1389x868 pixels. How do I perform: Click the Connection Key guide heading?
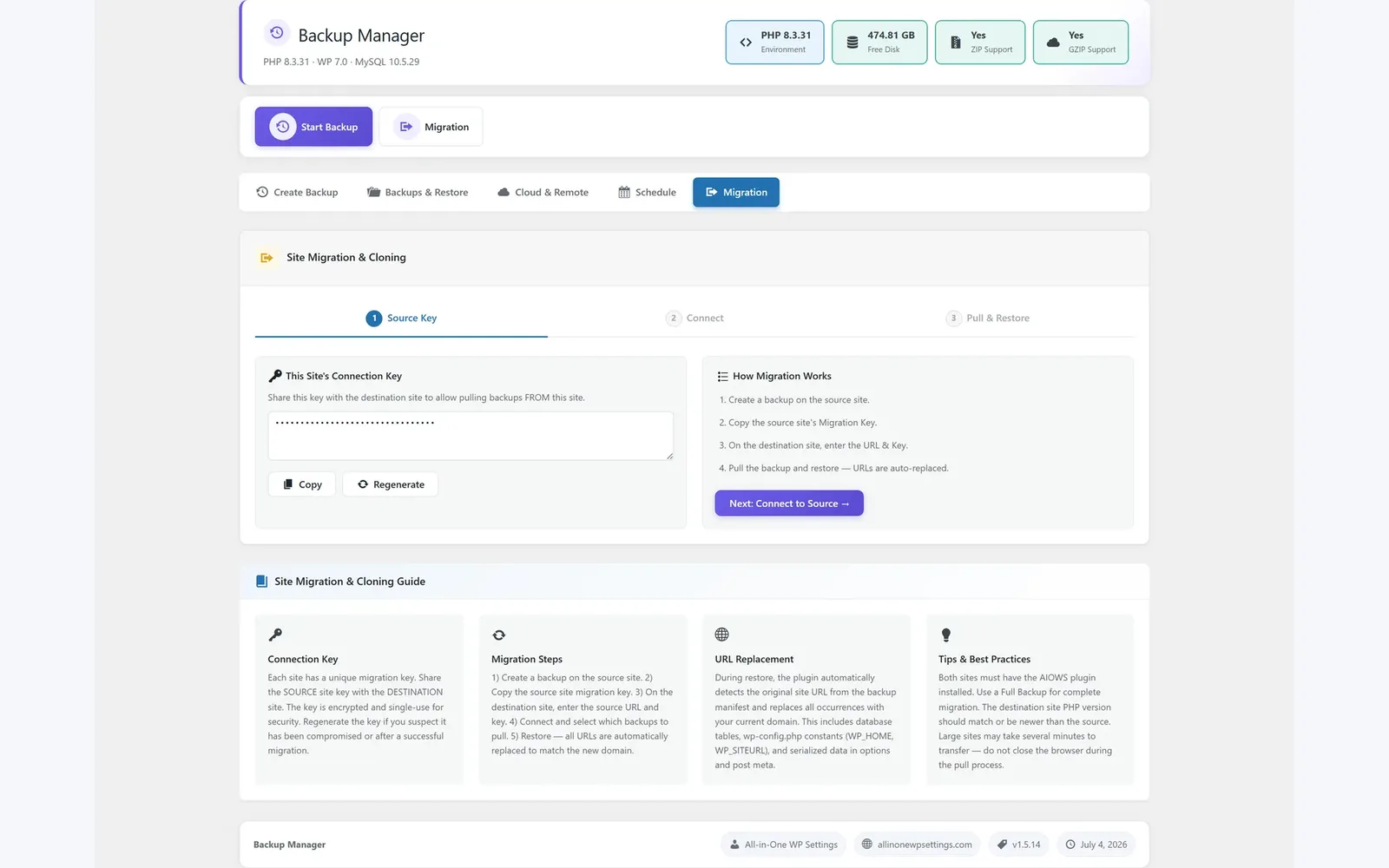click(303, 660)
